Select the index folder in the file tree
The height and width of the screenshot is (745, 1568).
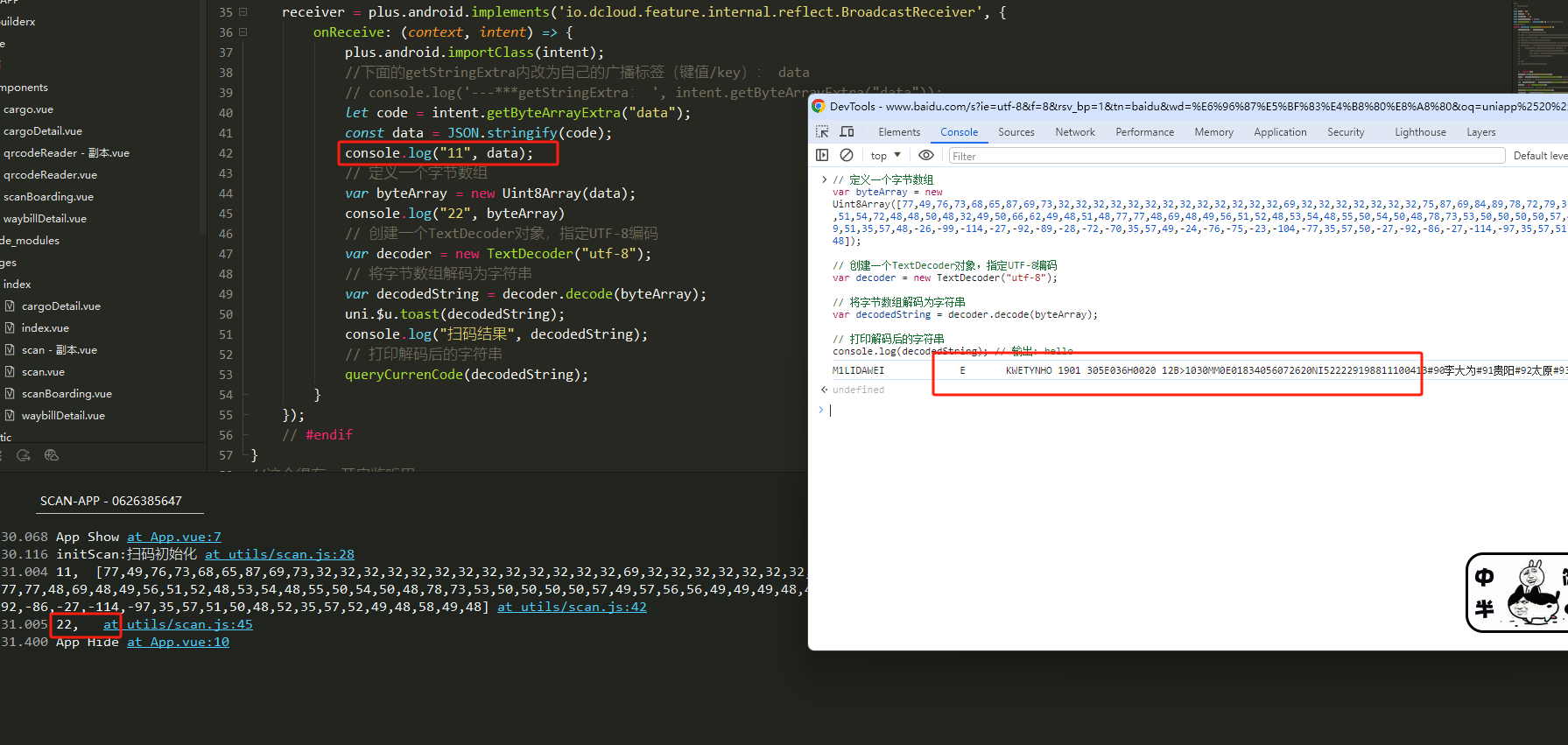click(17, 284)
